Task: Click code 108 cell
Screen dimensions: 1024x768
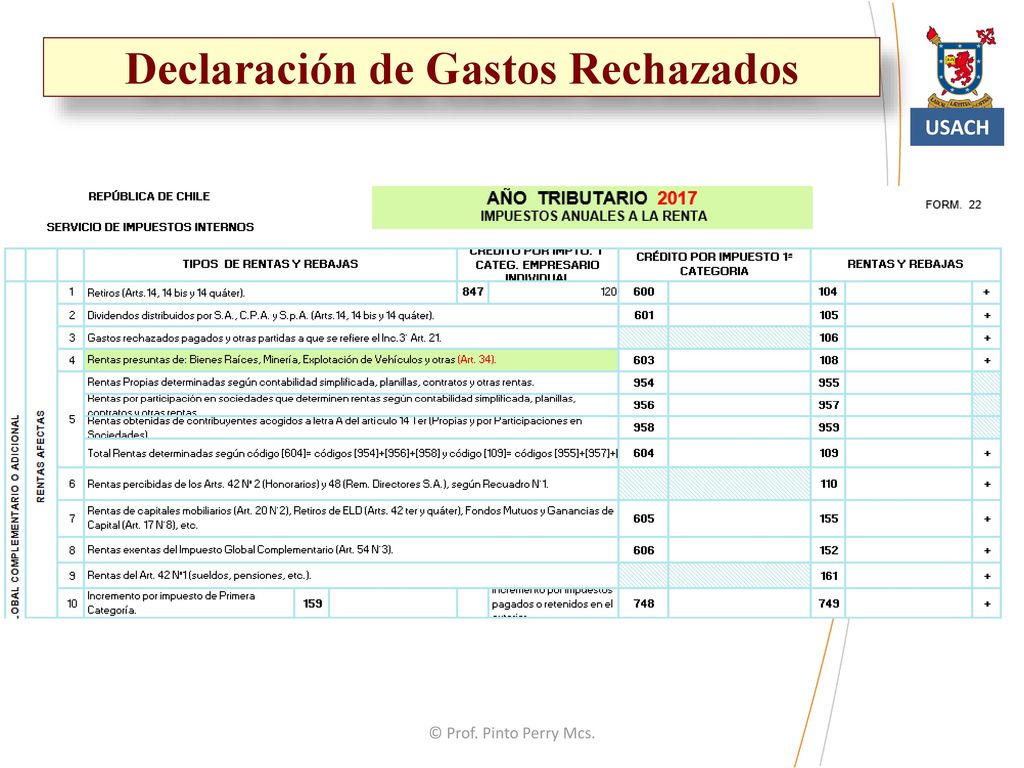Action: (x=828, y=360)
